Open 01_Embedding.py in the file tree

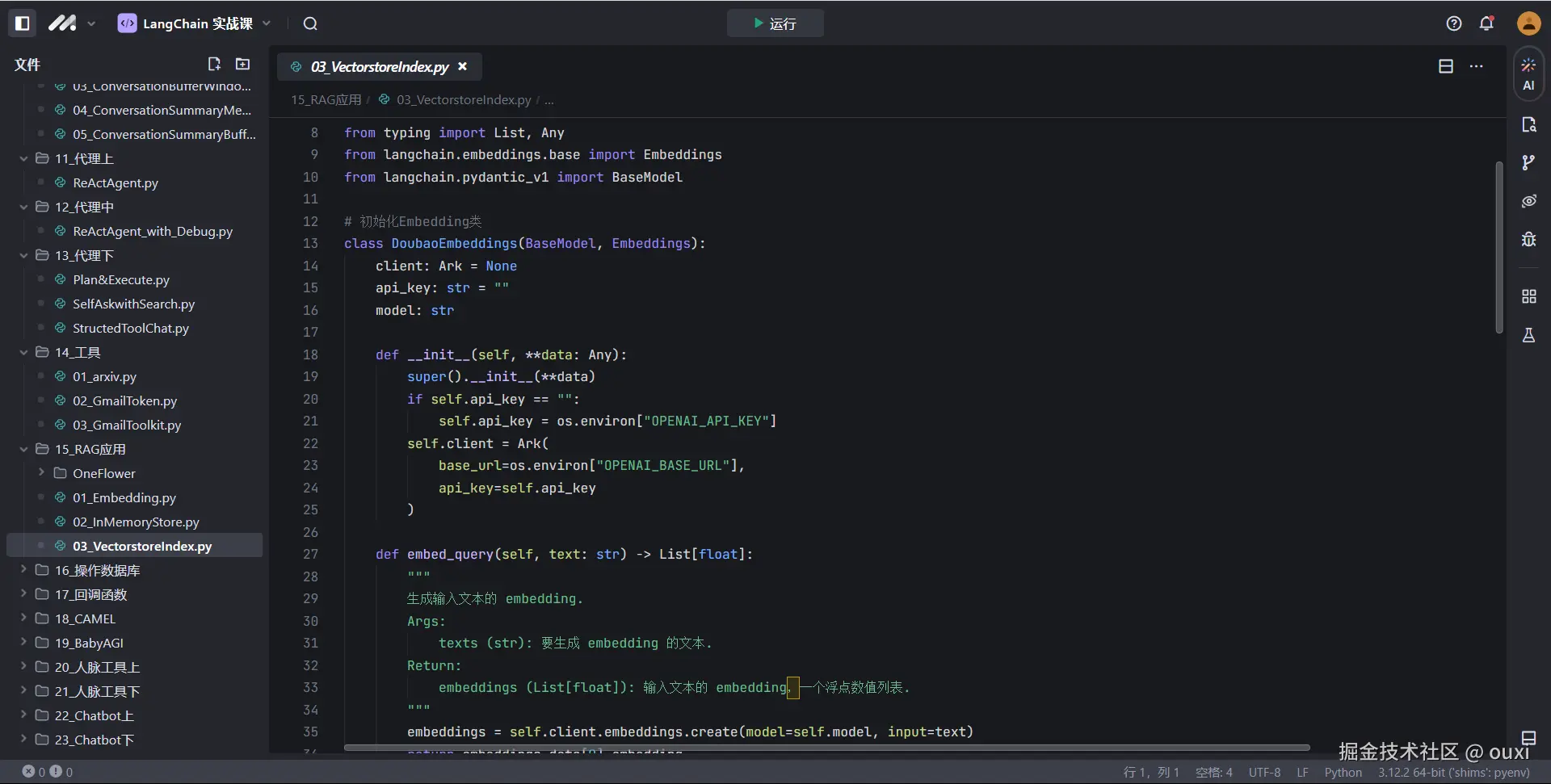click(124, 497)
